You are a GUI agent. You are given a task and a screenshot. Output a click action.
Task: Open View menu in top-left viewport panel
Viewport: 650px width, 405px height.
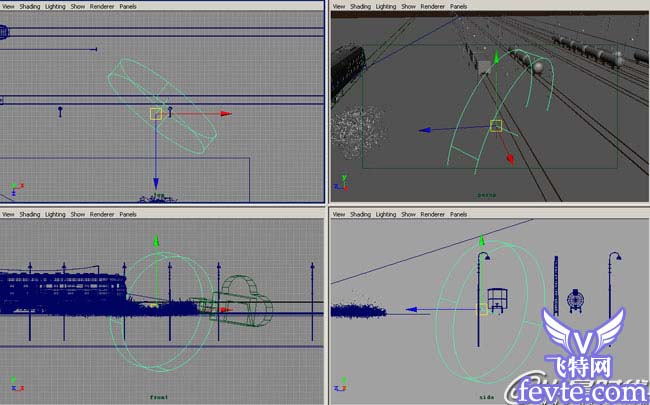(x=8, y=6)
